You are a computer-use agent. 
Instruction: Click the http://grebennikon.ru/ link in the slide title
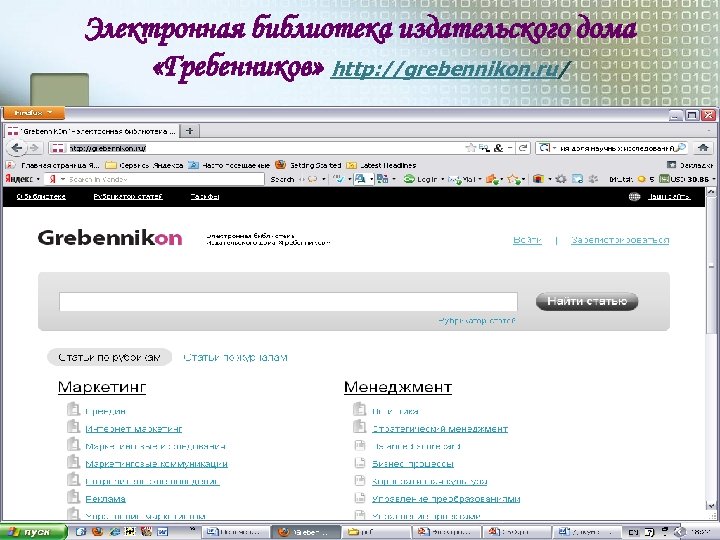pyautogui.click(x=450, y=69)
